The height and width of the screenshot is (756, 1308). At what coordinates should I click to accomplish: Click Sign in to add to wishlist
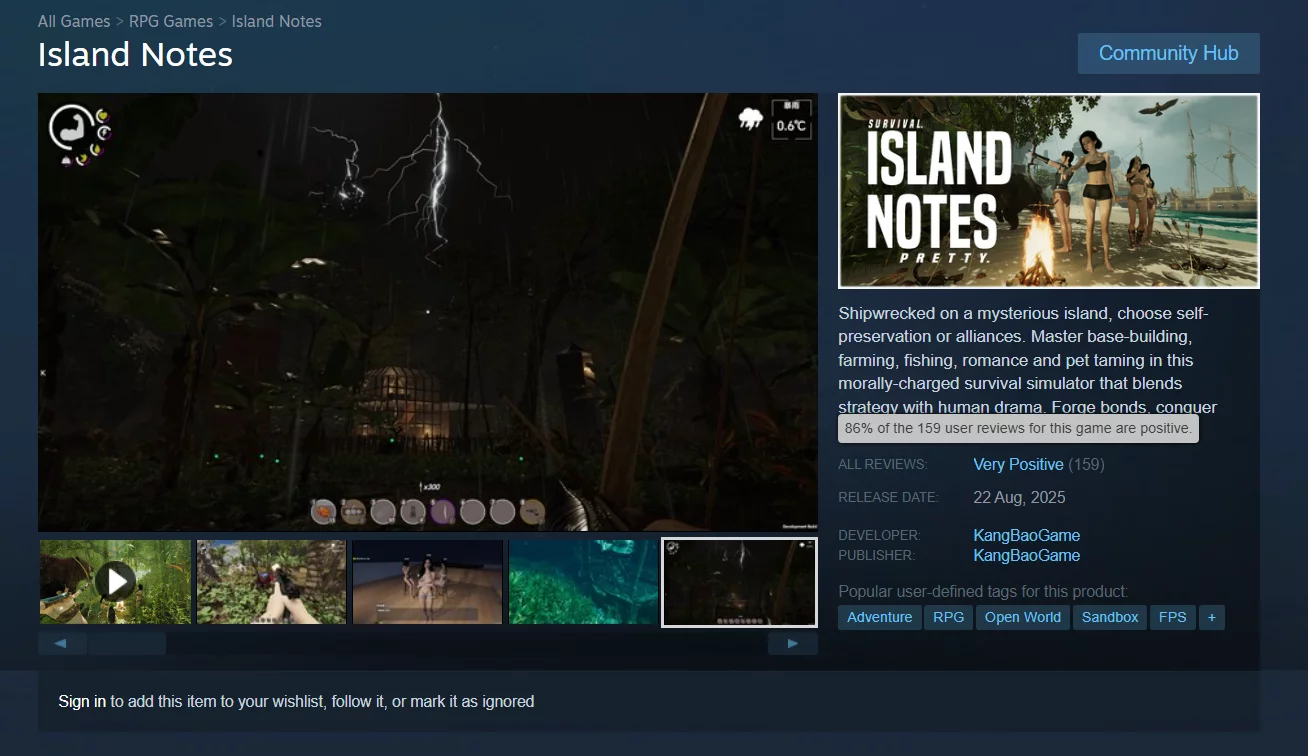[82, 701]
